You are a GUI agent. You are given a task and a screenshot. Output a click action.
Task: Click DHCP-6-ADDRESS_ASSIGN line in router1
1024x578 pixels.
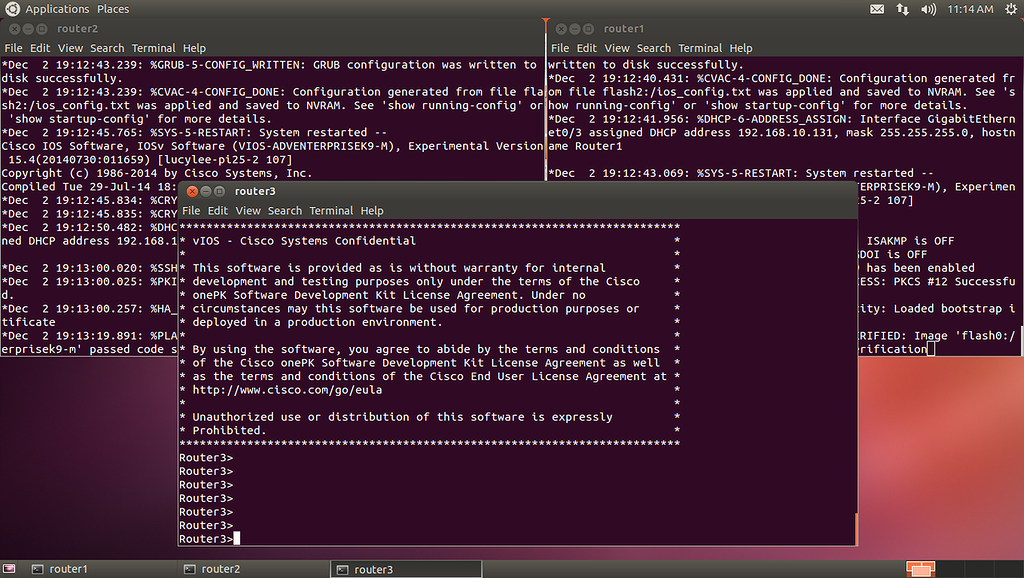point(782,119)
